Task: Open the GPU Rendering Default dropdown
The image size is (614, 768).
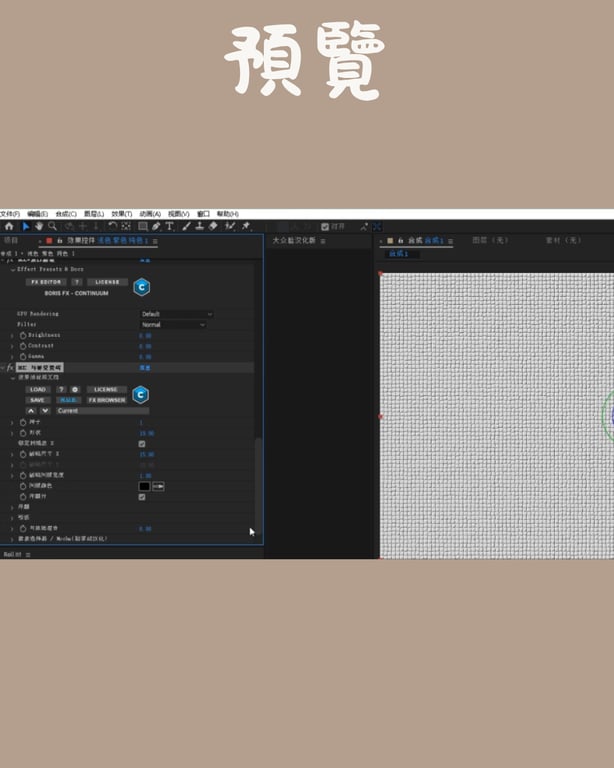Action: pos(177,314)
